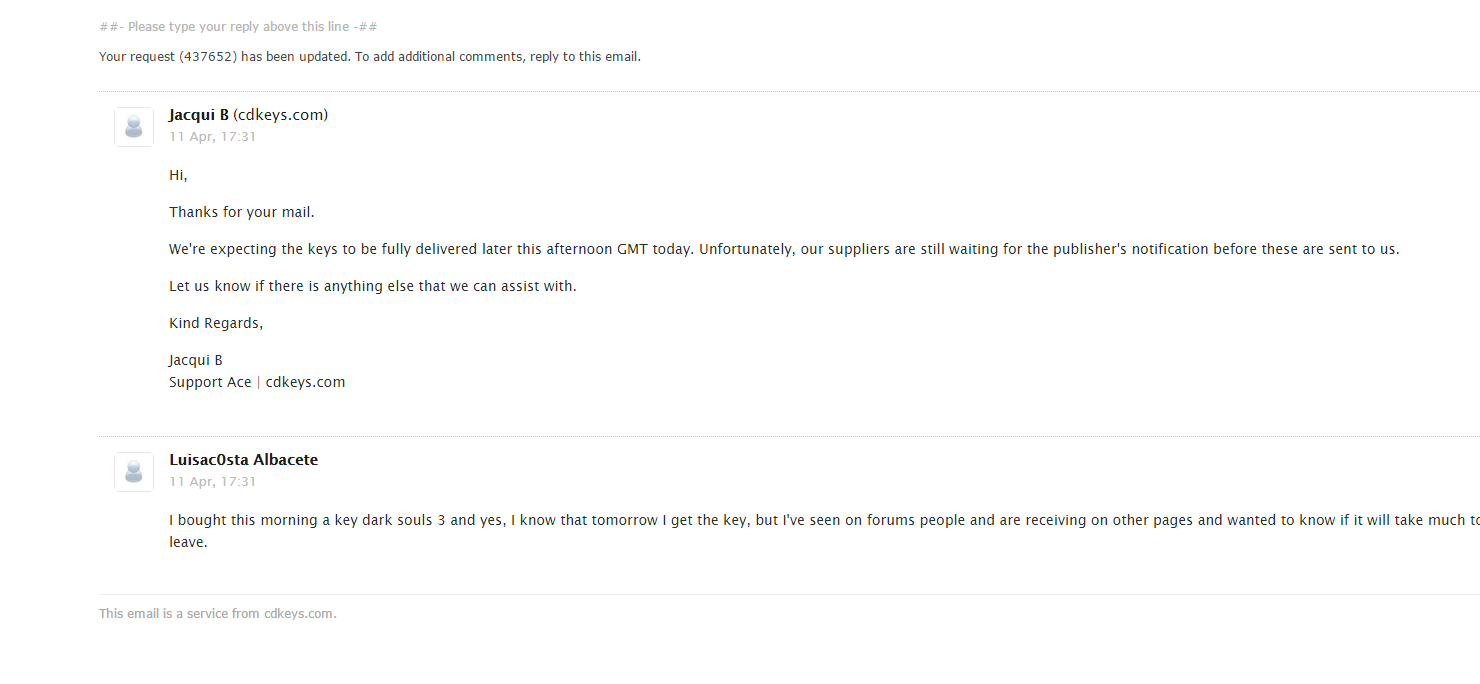This screenshot has height=684, width=1480.
Task: Click the timestamp under Luisac0sta Albacete
Action: [213, 482]
